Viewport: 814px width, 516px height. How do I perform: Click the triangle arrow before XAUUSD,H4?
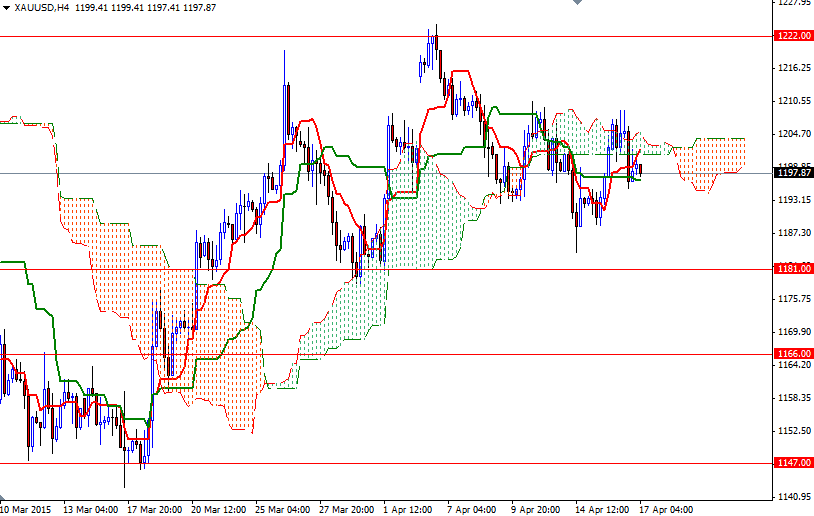click(6, 8)
